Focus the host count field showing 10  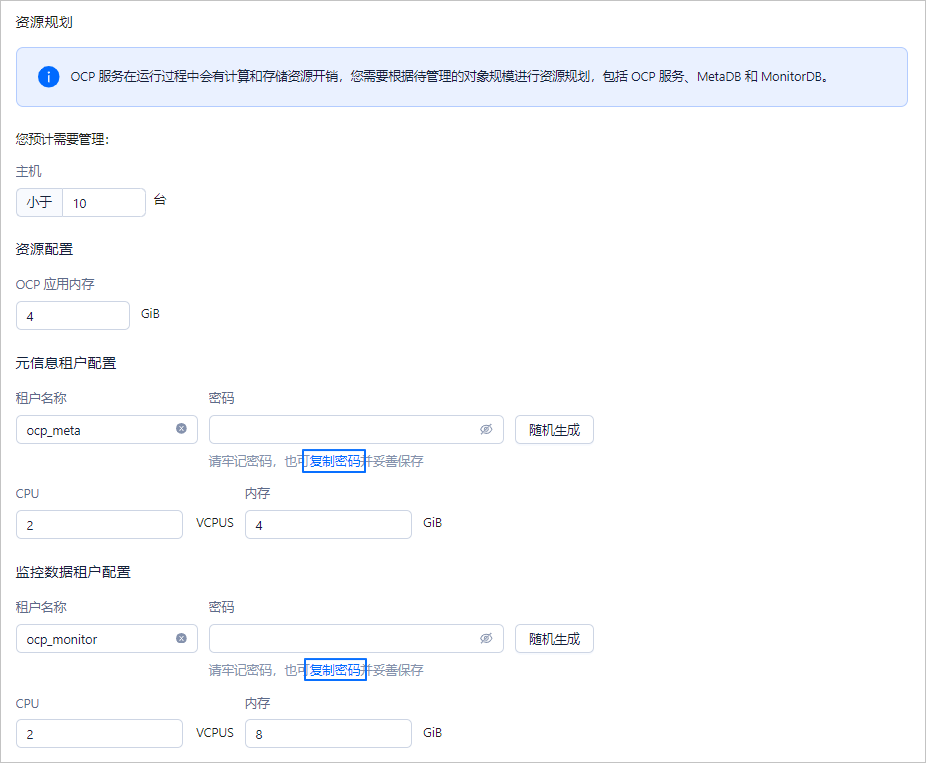(x=104, y=203)
